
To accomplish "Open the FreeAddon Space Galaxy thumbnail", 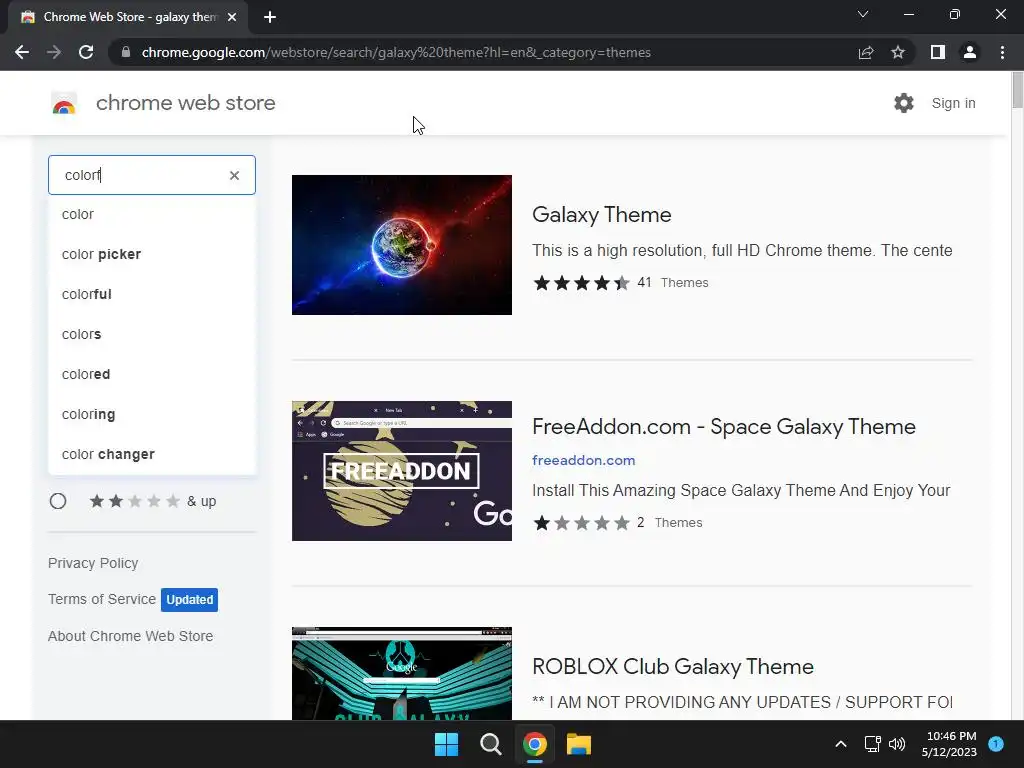I will coord(402,471).
